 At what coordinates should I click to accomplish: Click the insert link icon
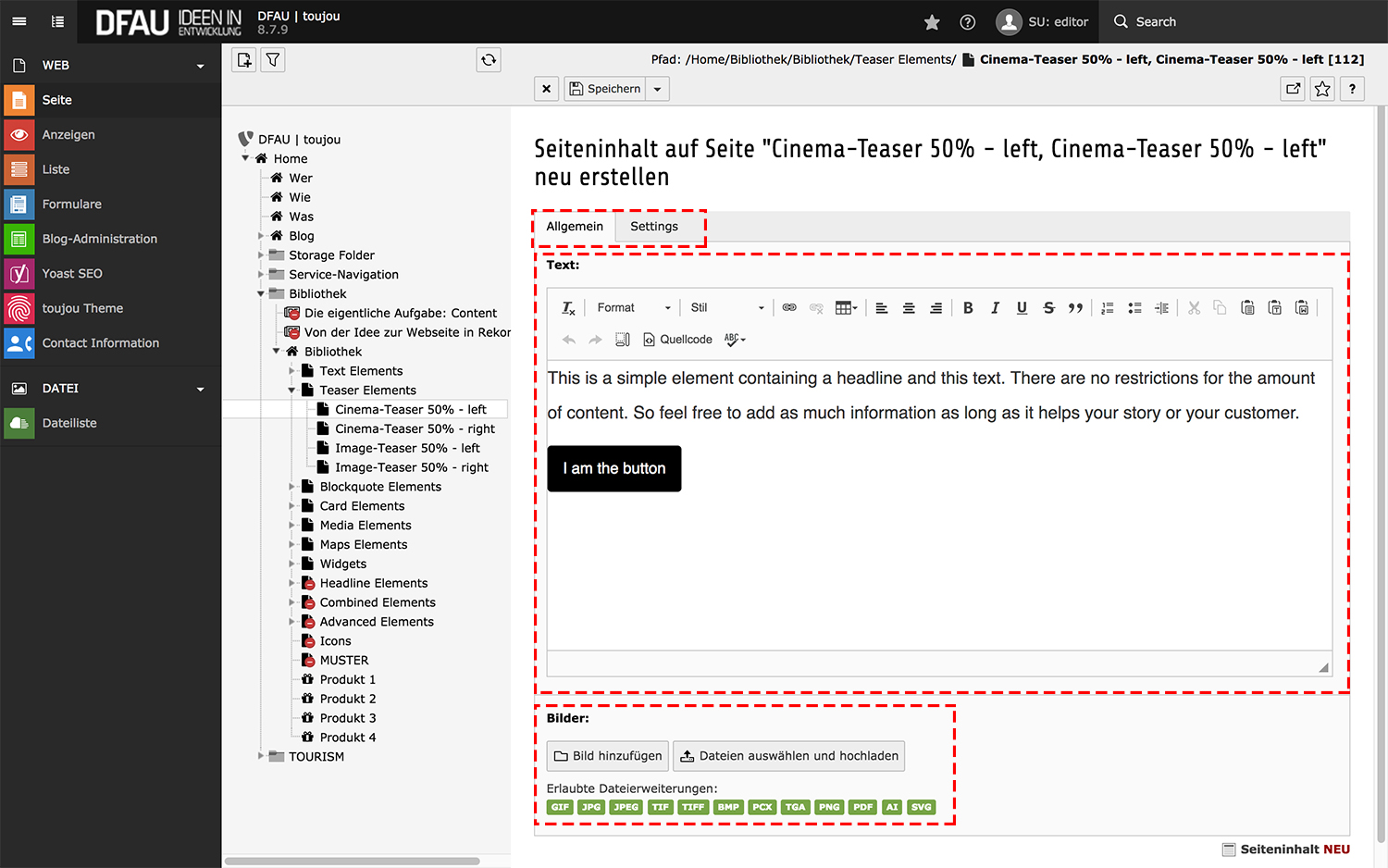tap(789, 308)
